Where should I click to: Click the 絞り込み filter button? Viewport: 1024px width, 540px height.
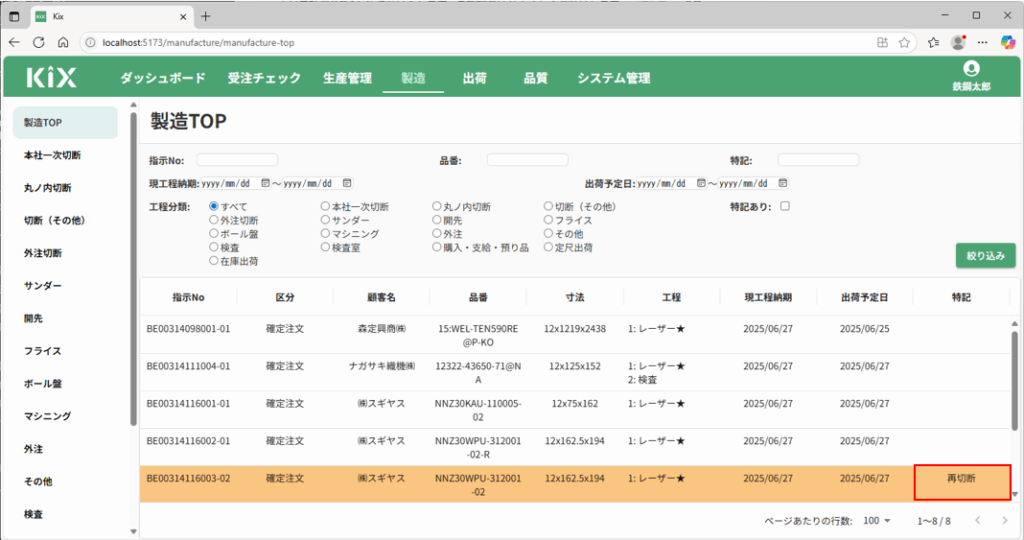[985, 256]
